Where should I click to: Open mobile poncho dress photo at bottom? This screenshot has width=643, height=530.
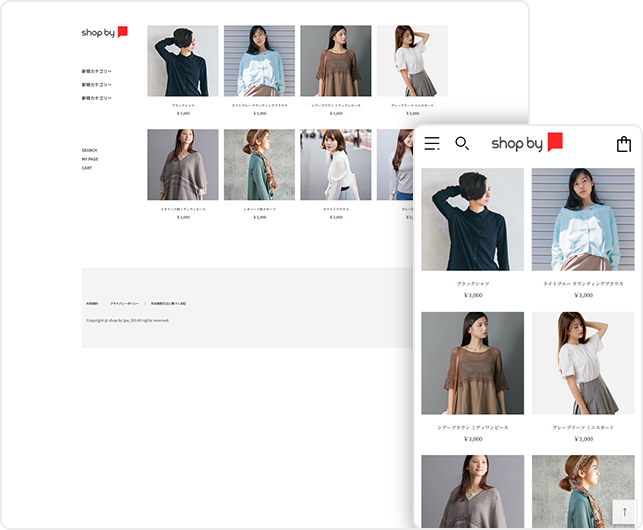tap(472, 491)
